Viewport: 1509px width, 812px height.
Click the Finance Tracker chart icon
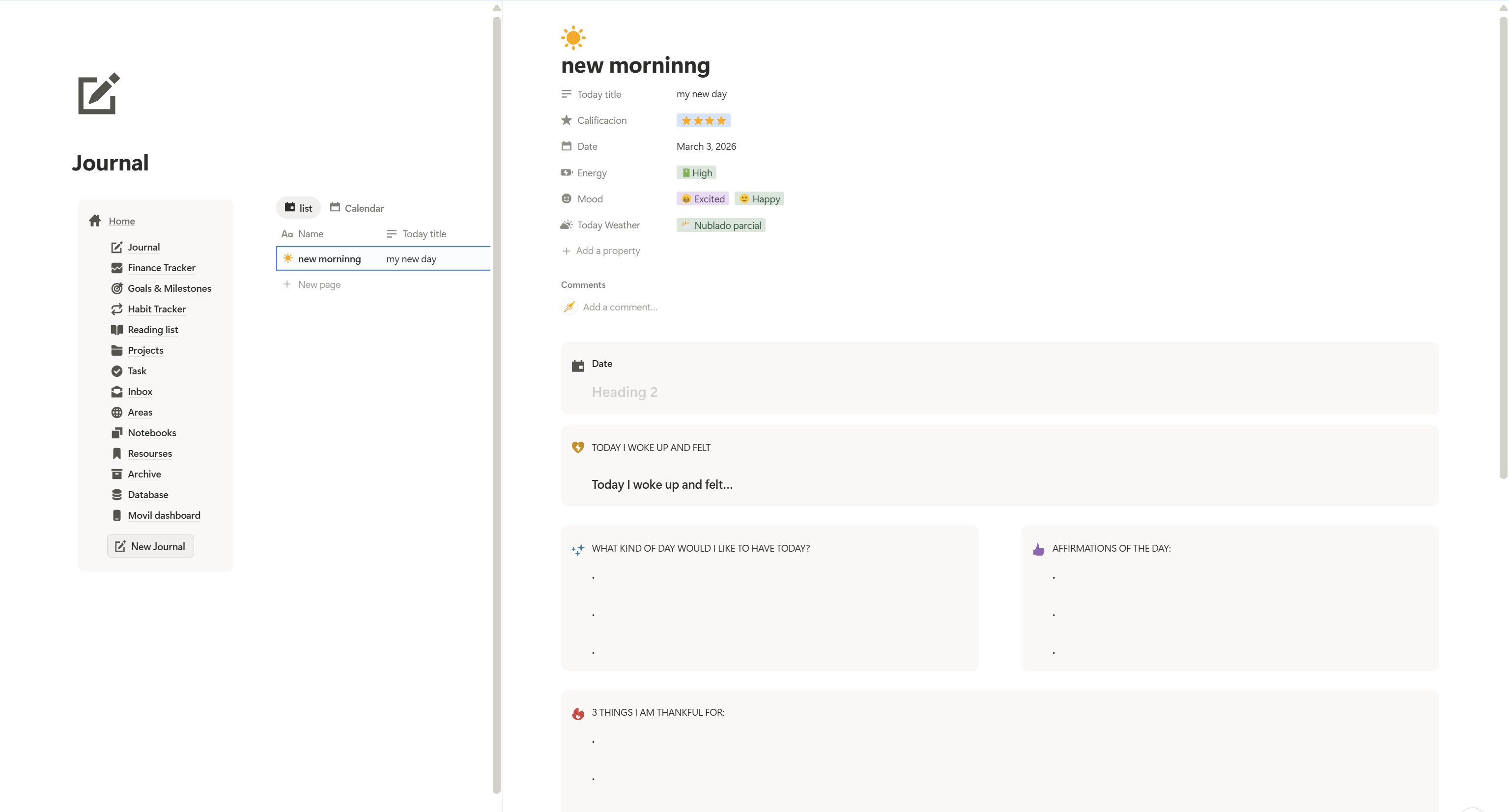117,268
